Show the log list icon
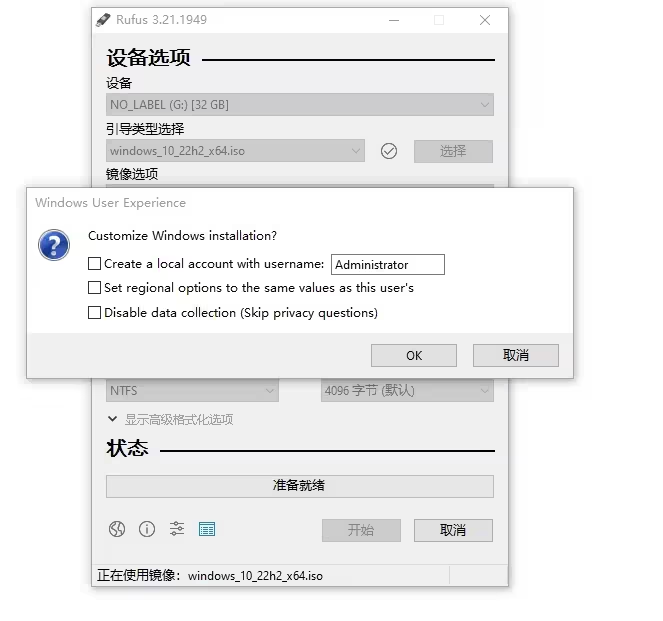The height and width of the screenshot is (621, 663). (x=207, y=529)
